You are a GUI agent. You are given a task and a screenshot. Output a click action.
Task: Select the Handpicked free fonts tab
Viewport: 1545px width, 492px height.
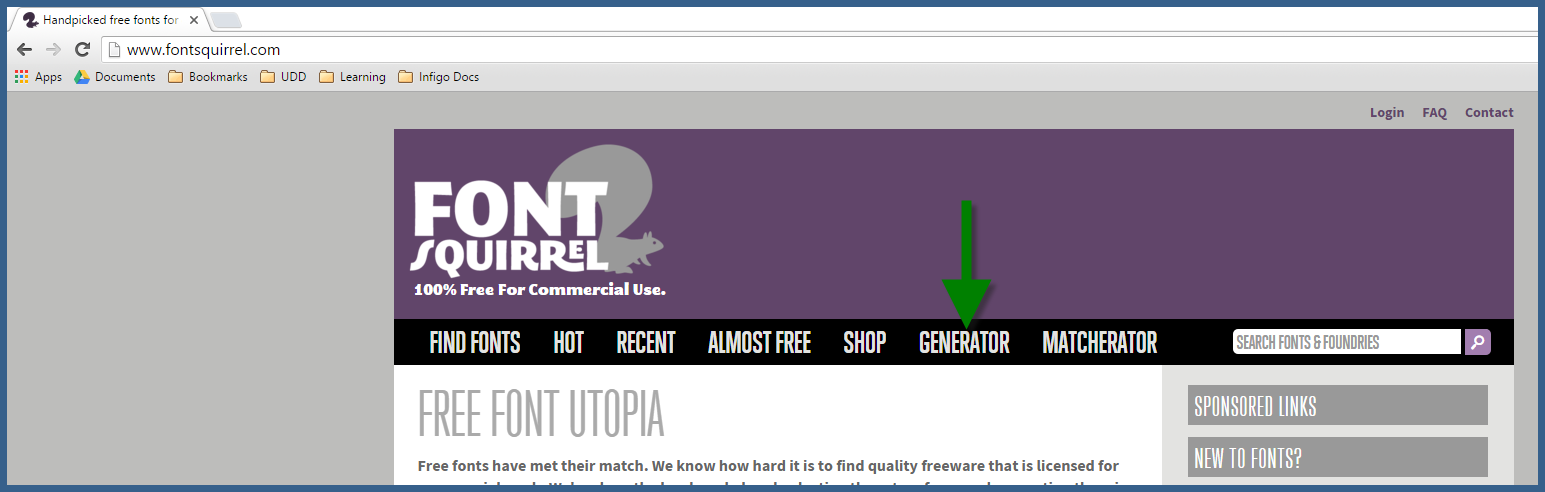point(108,20)
